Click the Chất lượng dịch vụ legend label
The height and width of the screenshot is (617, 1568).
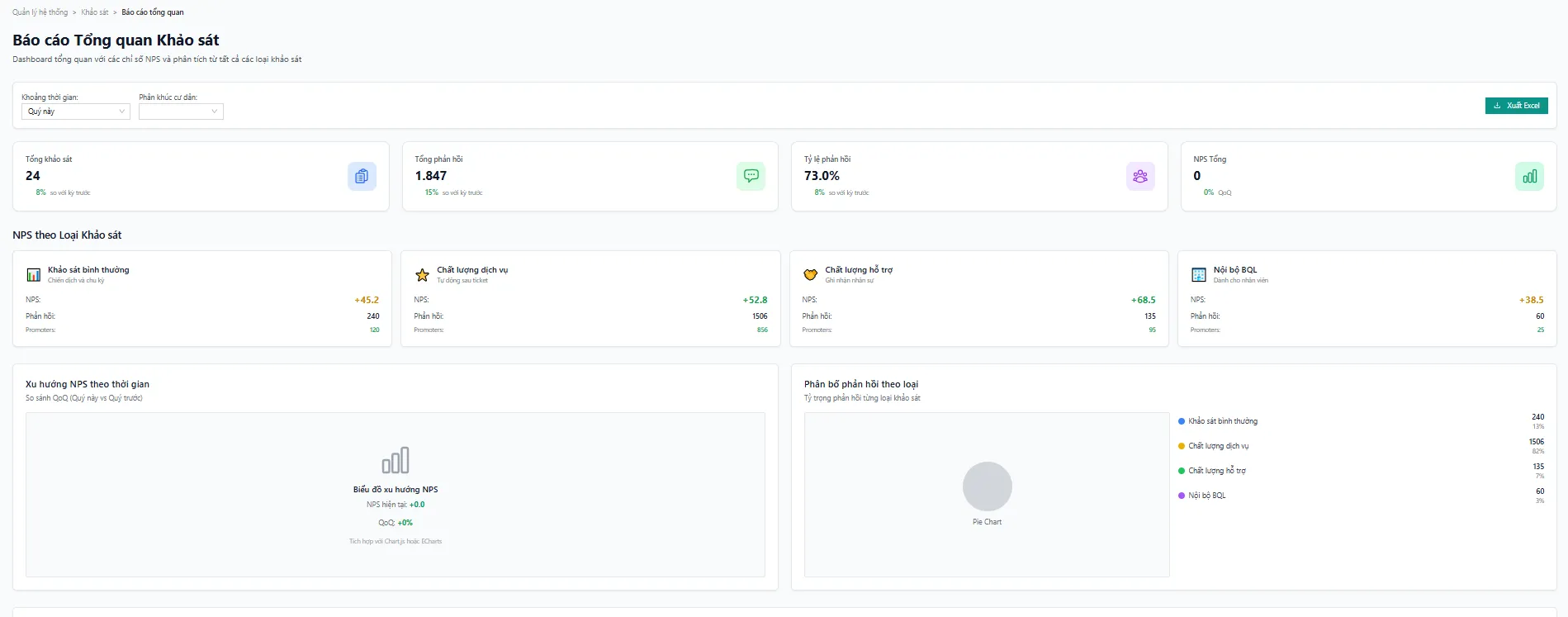coord(1219,446)
